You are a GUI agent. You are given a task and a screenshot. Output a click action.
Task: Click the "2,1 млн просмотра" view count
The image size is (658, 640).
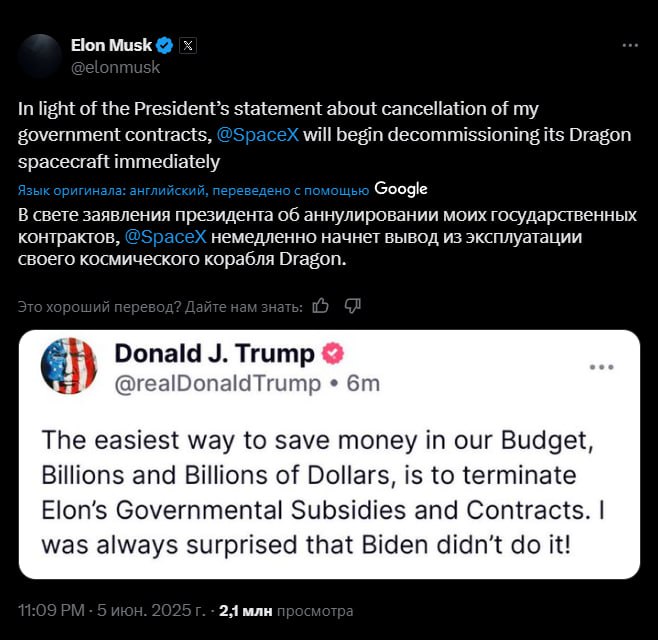(286, 609)
